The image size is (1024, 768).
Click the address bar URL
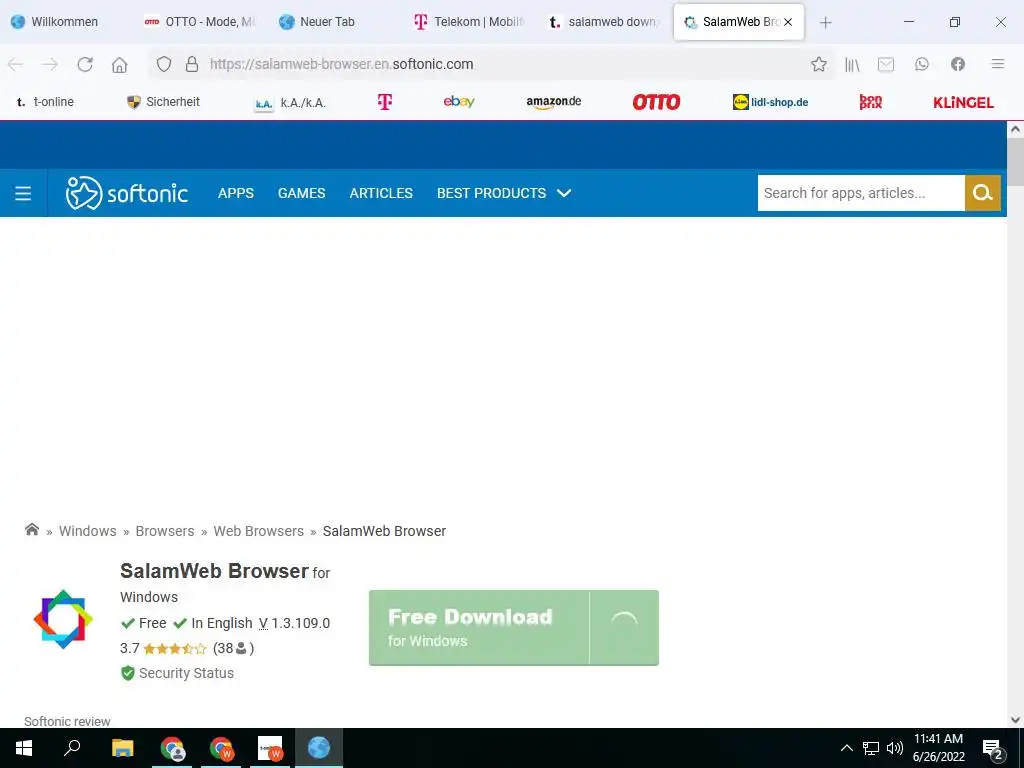coord(342,64)
